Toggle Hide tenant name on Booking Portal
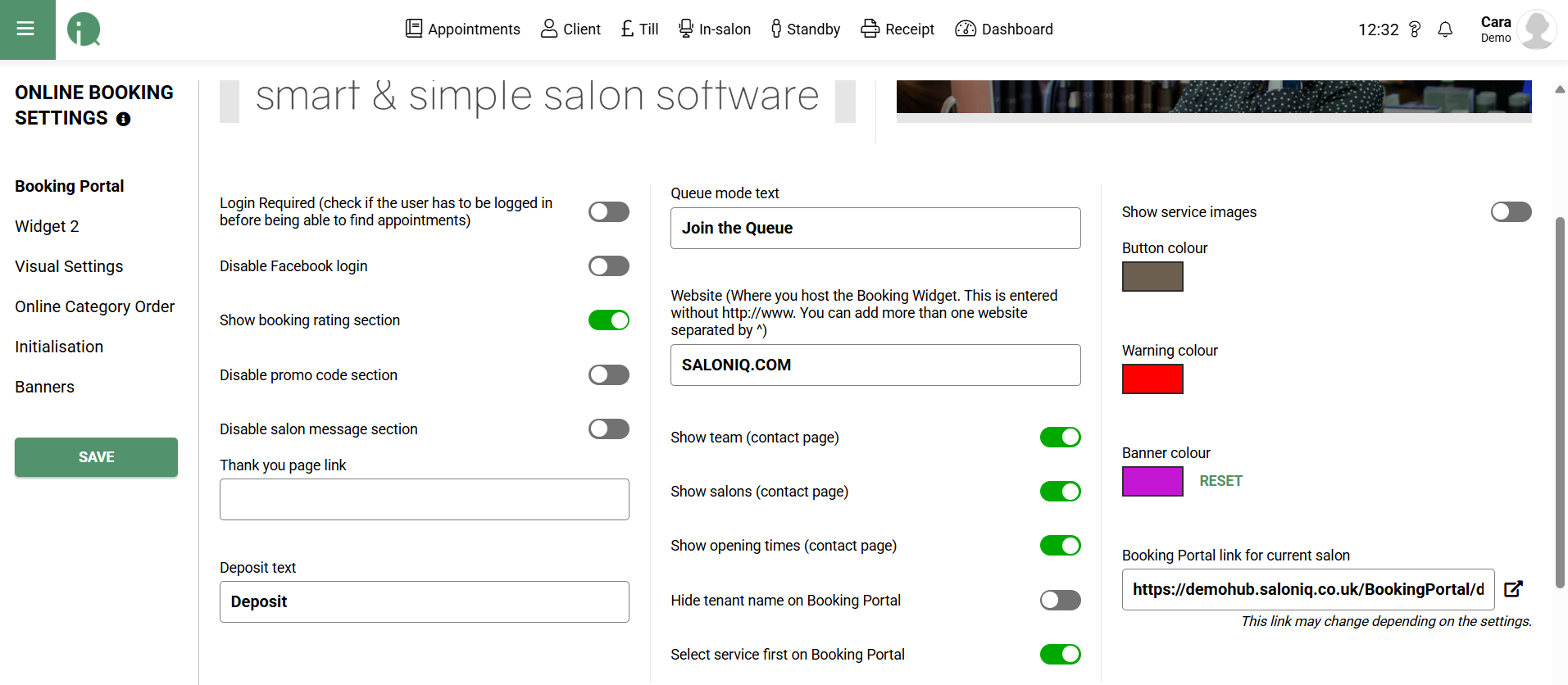1568x685 pixels. (x=1060, y=601)
